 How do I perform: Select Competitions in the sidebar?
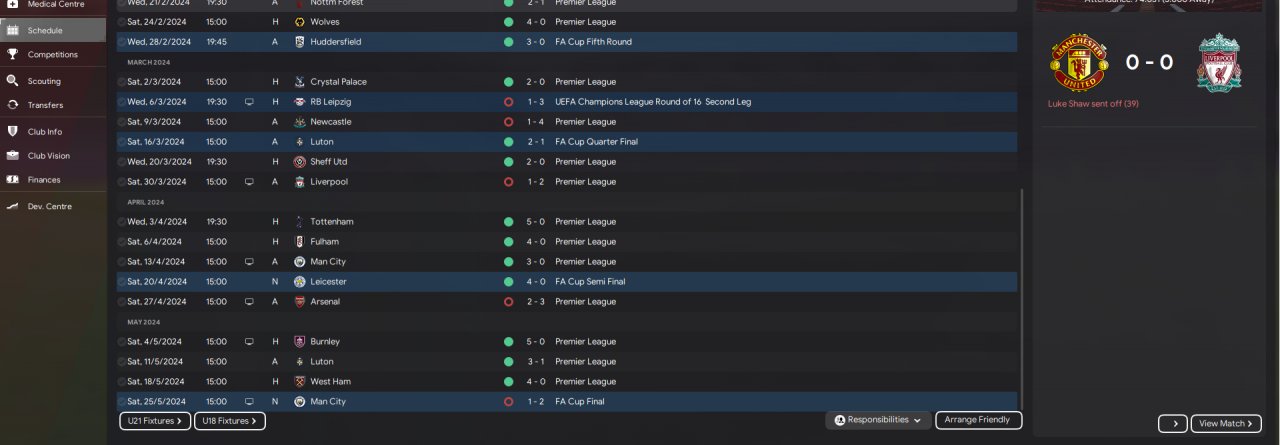52,55
